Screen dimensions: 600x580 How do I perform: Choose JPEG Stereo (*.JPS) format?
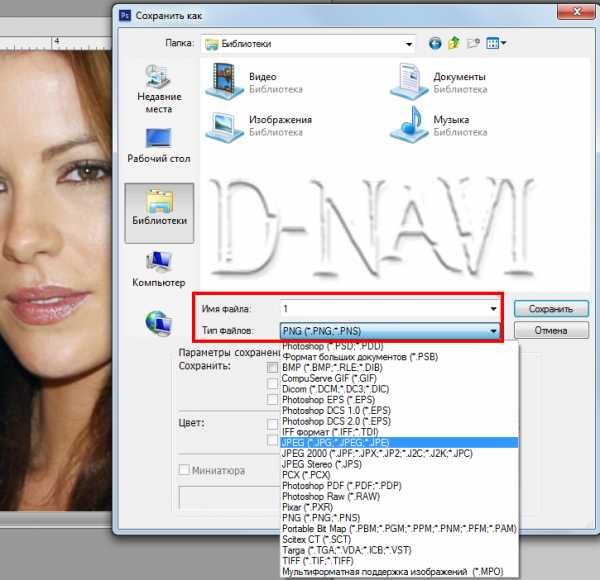coord(399,464)
